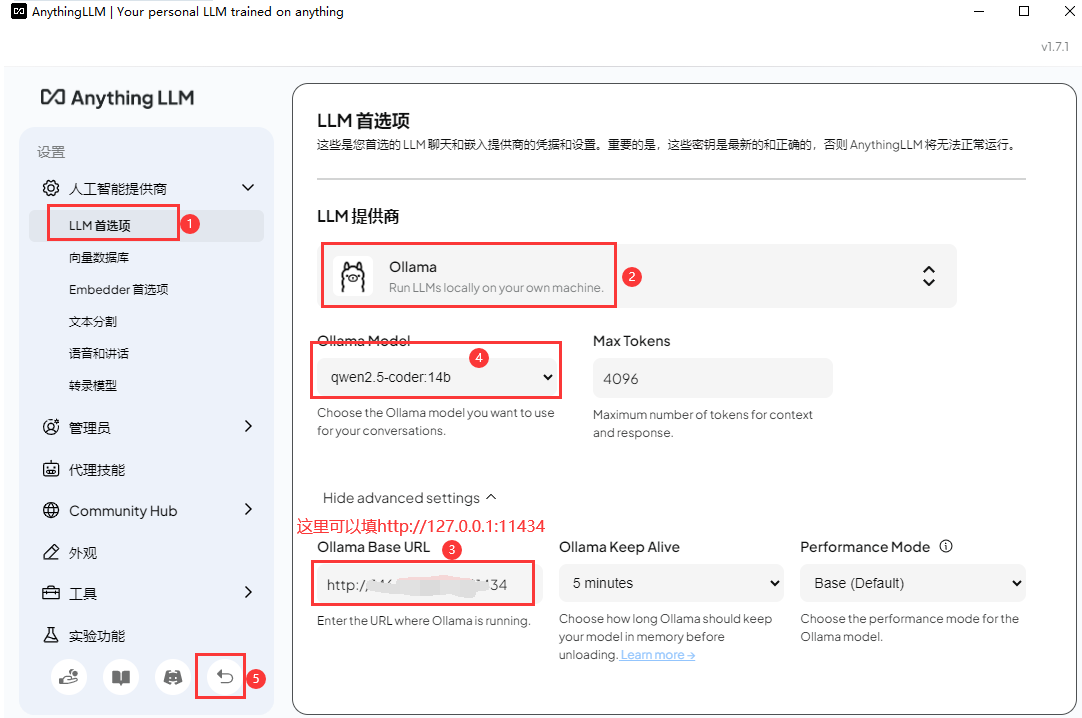Click the Max Tokens label
1082x718 pixels.
tap(631, 341)
